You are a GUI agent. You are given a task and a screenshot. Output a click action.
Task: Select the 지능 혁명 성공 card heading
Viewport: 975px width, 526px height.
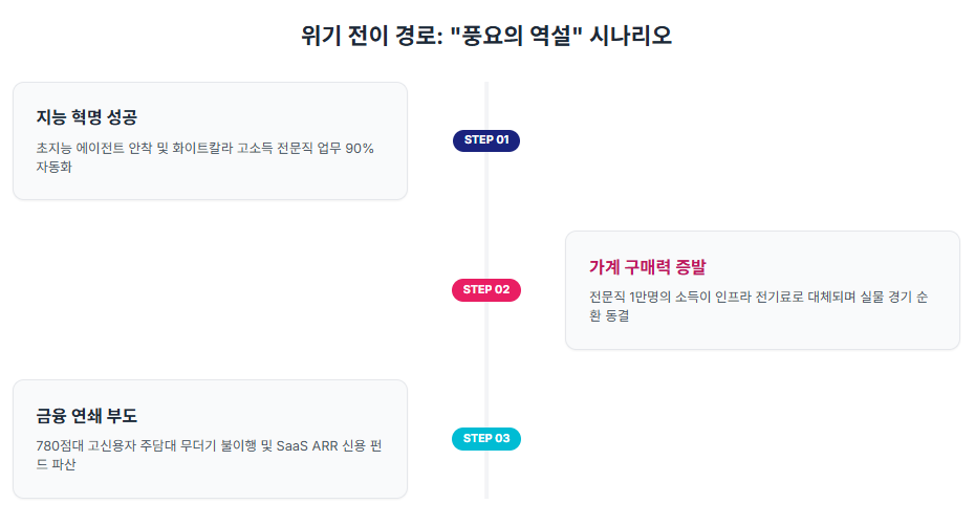click(86, 117)
